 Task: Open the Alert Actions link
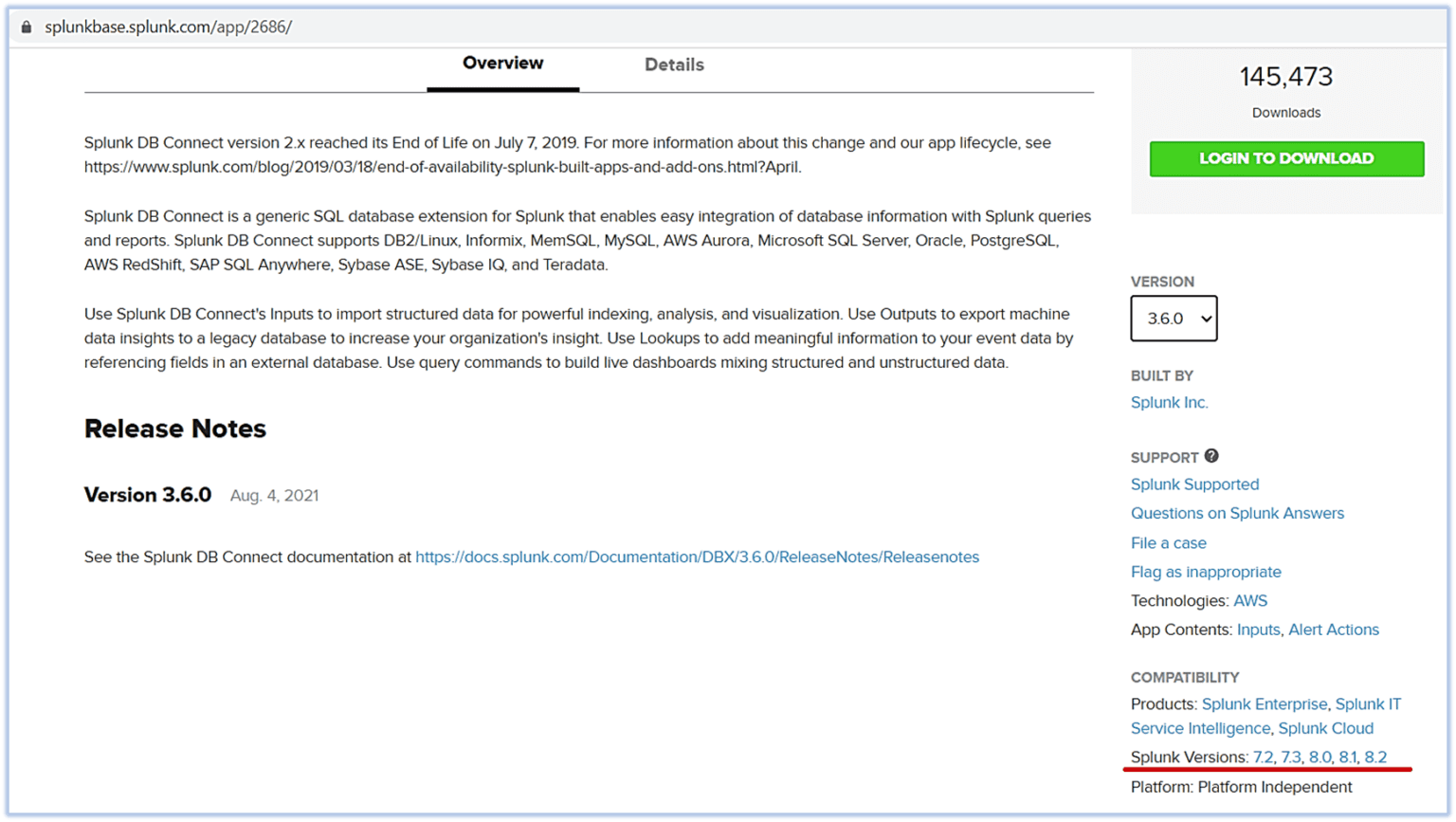click(1334, 630)
